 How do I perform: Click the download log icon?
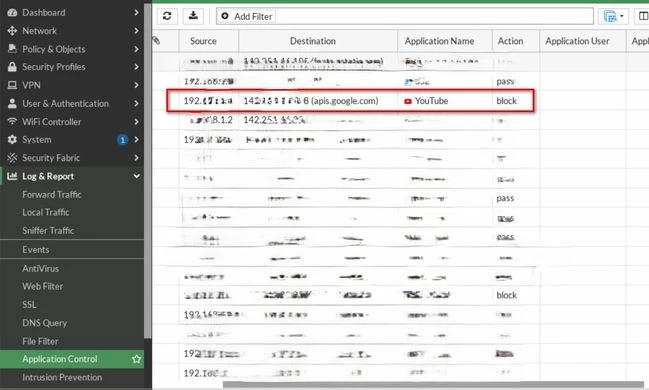pyautogui.click(x=193, y=16)
